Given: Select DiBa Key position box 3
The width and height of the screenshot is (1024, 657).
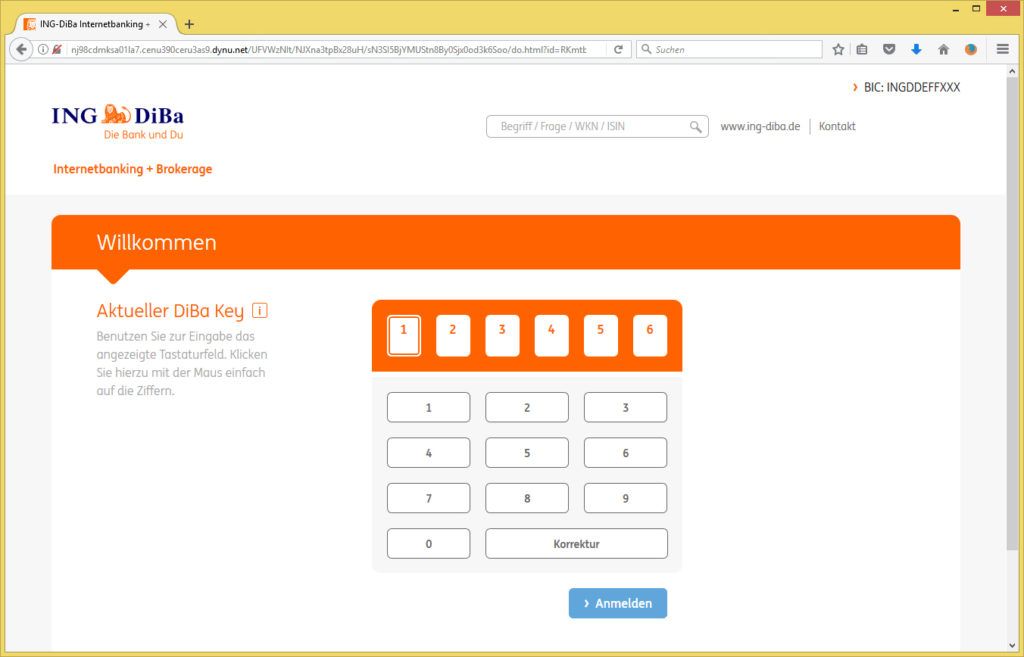Looking at the screenshot, I should (502, 336).
